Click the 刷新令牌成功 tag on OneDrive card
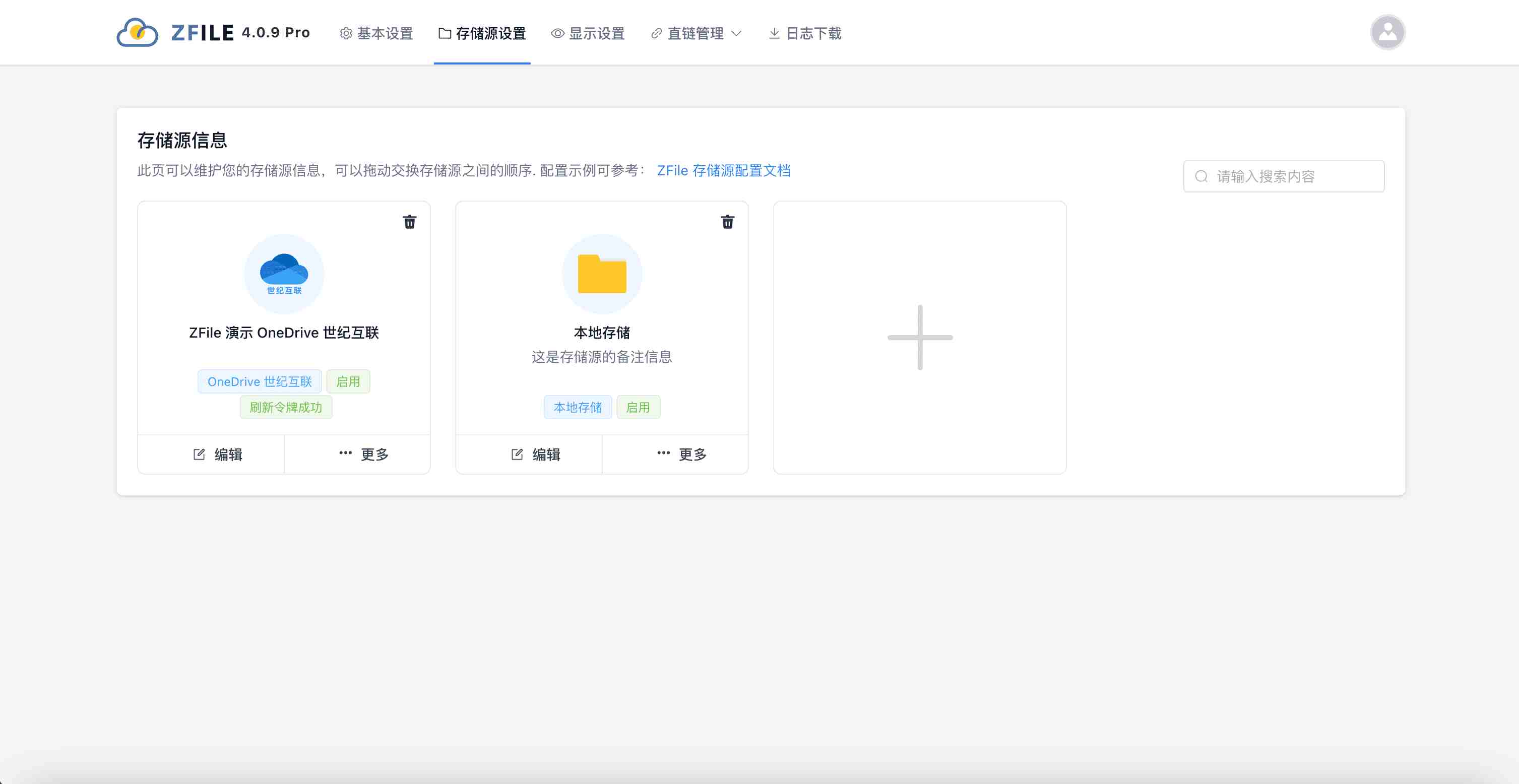Screen dimensions: 1519x784 tap(286, 407)
